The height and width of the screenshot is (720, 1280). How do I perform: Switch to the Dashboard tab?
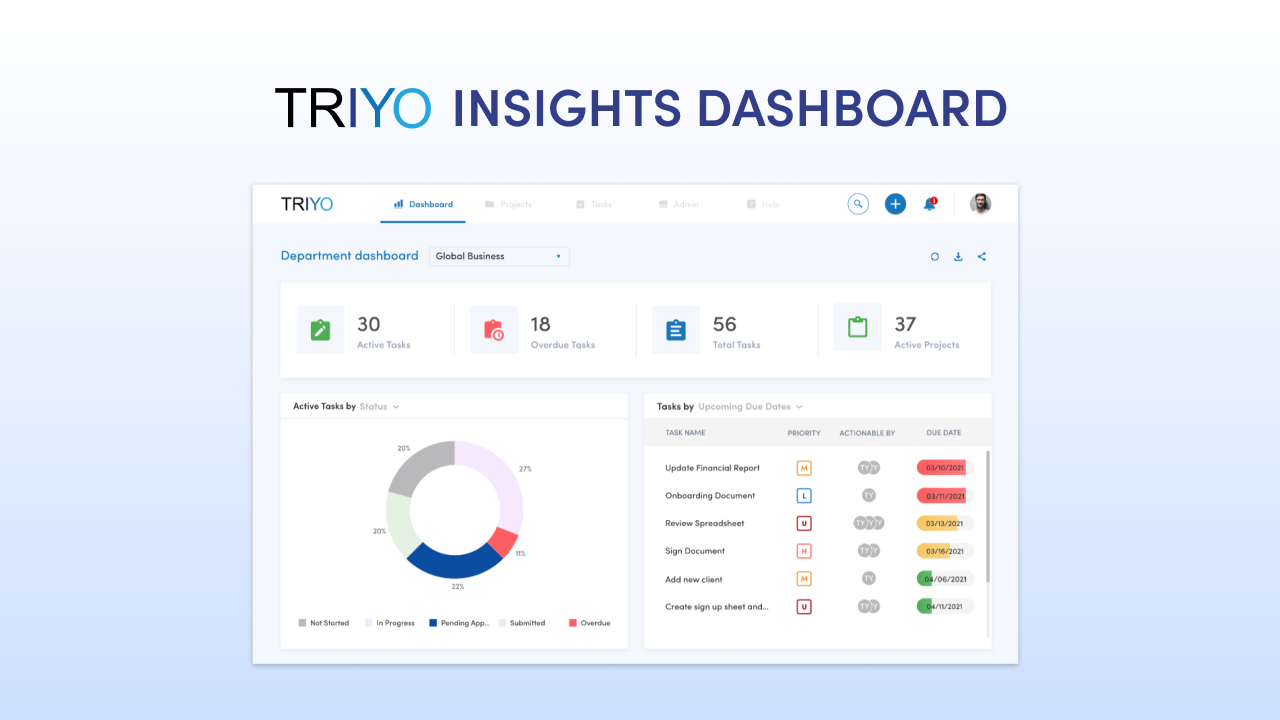(423, 204)
